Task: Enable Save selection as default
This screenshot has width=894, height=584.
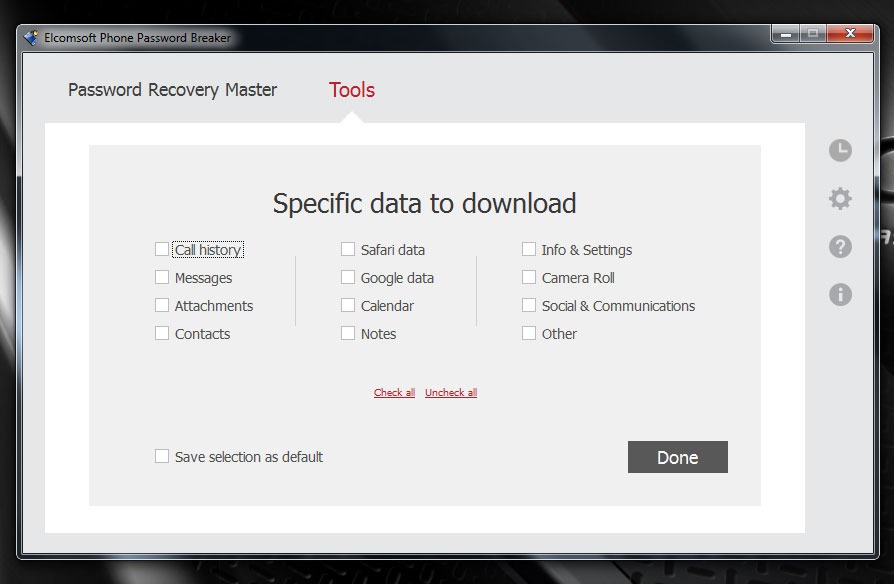Action: [162, 456]
